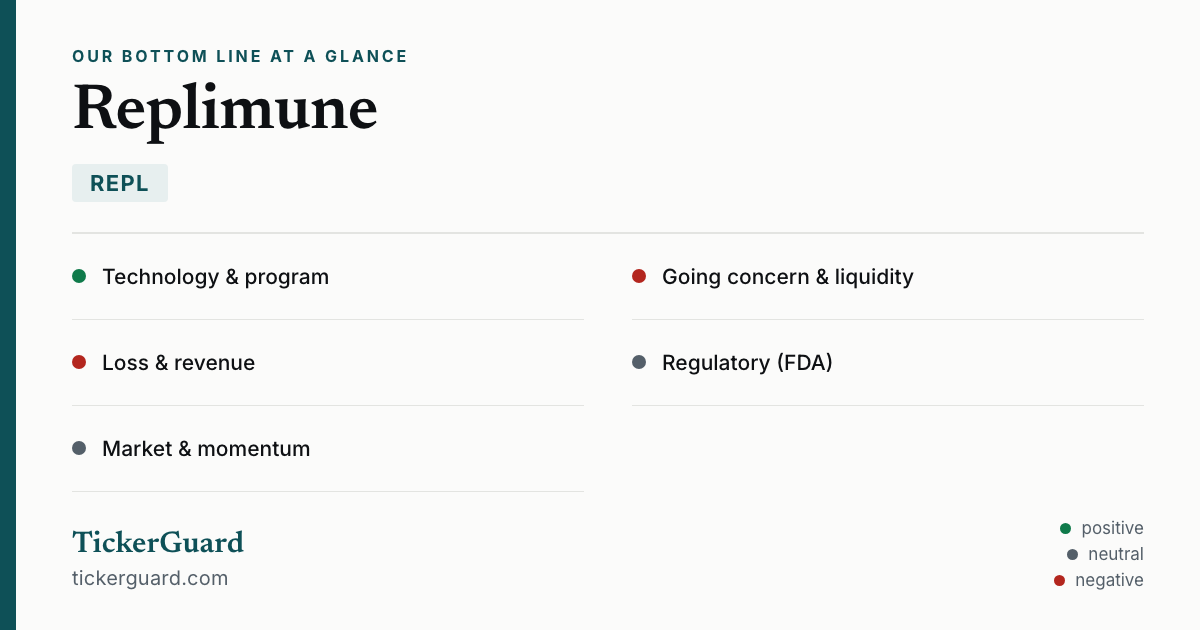Screen dimensions: 1200x630
Task: Select the Market & momentum row label
Action: pyautogui.click(x=206, y=449)
